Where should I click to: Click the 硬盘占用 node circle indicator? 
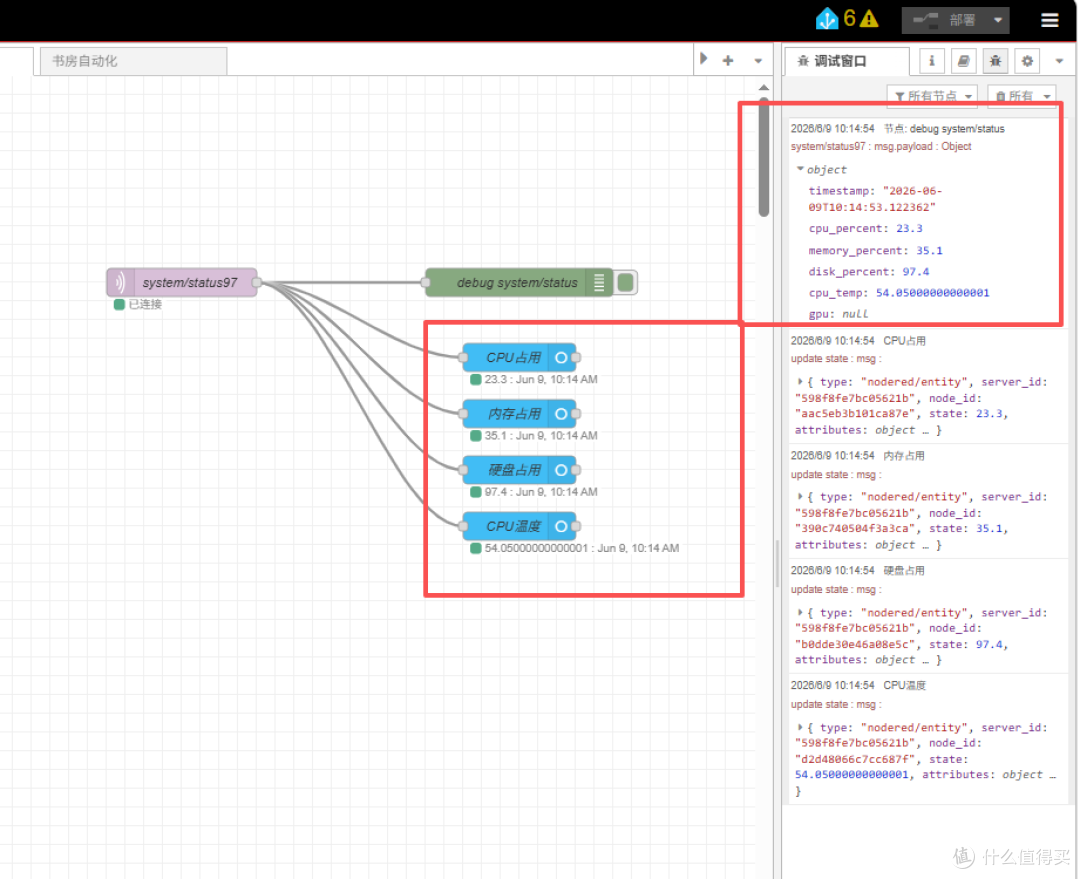click(561, 470)
